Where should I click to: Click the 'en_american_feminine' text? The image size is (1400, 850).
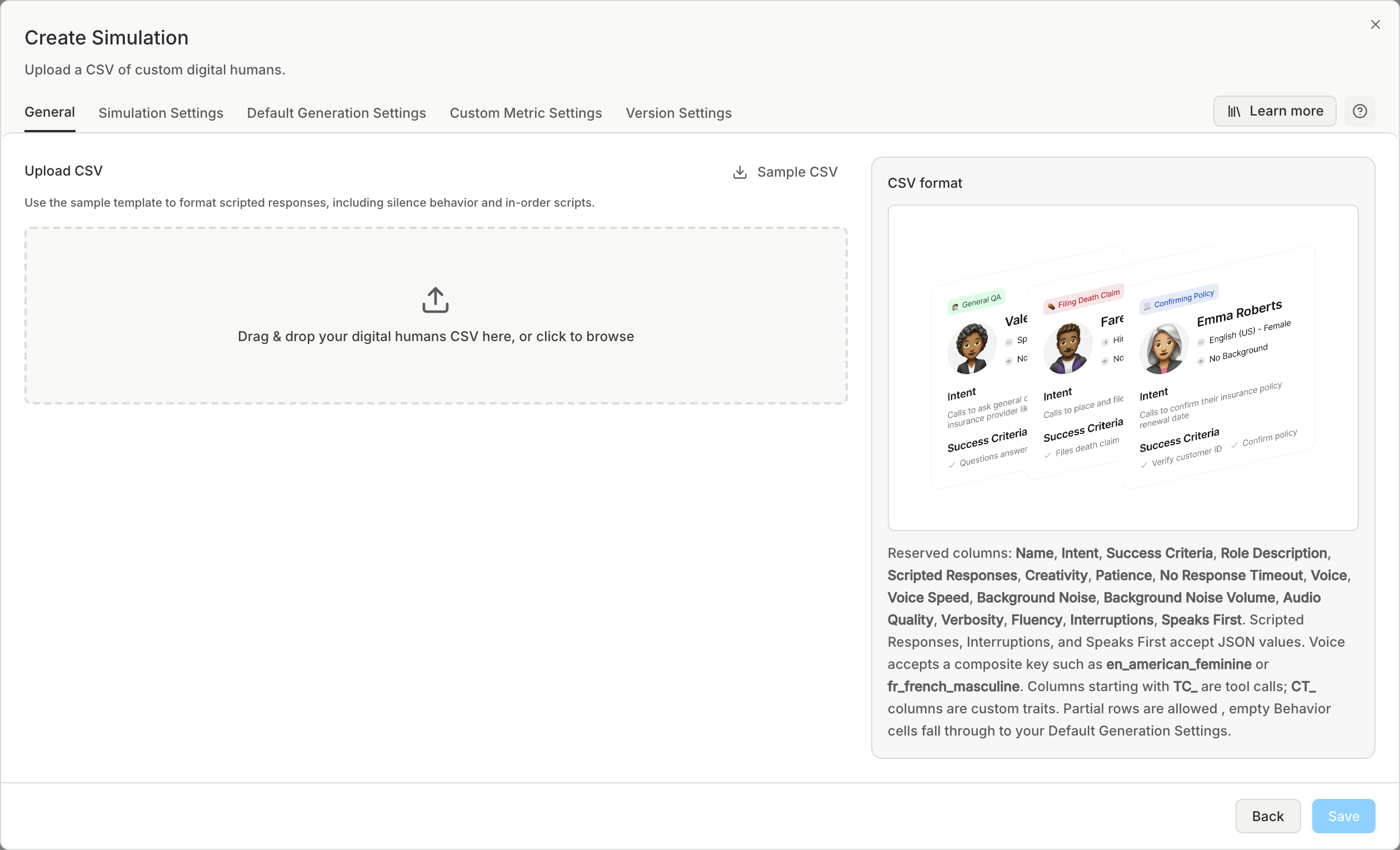pos(1178,664)
